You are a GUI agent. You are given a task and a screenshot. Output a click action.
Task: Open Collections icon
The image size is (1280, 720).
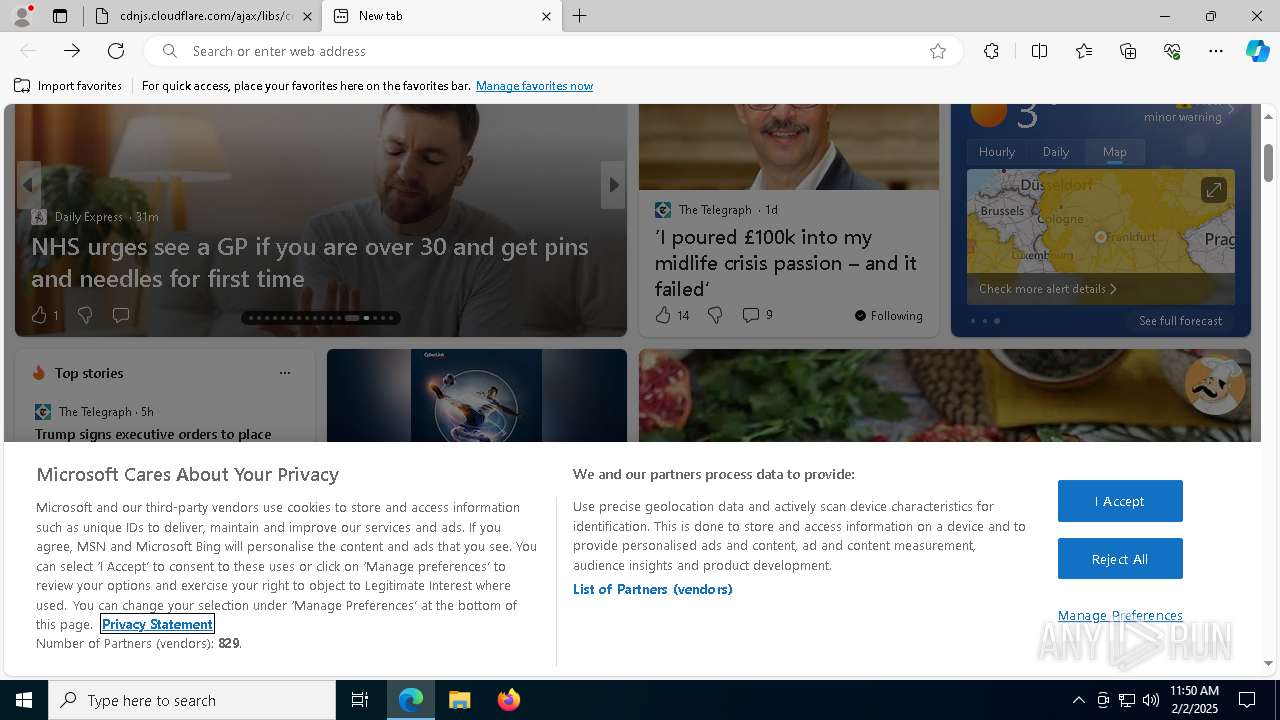coord(1128,51)
